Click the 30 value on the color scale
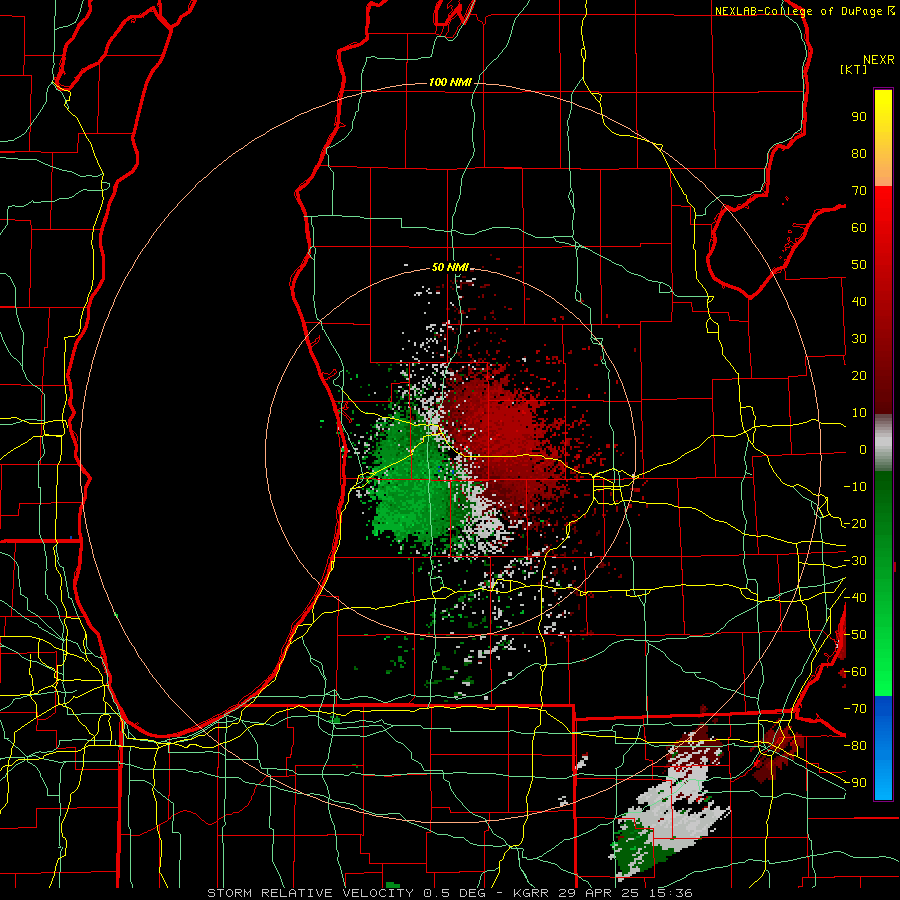 (859, 339)
